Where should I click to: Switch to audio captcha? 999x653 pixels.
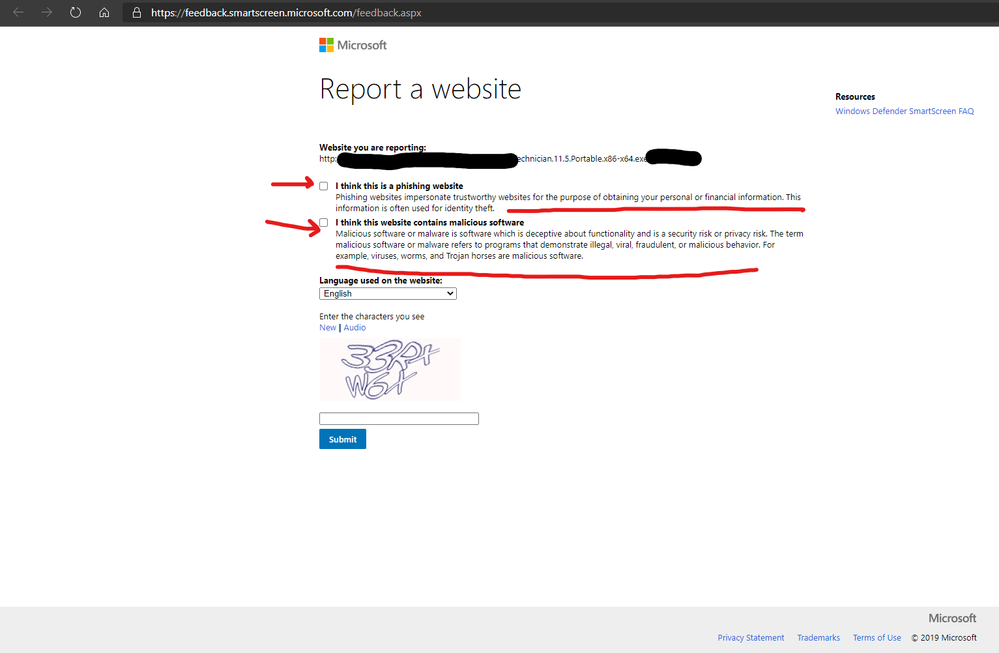pos(355,327)
